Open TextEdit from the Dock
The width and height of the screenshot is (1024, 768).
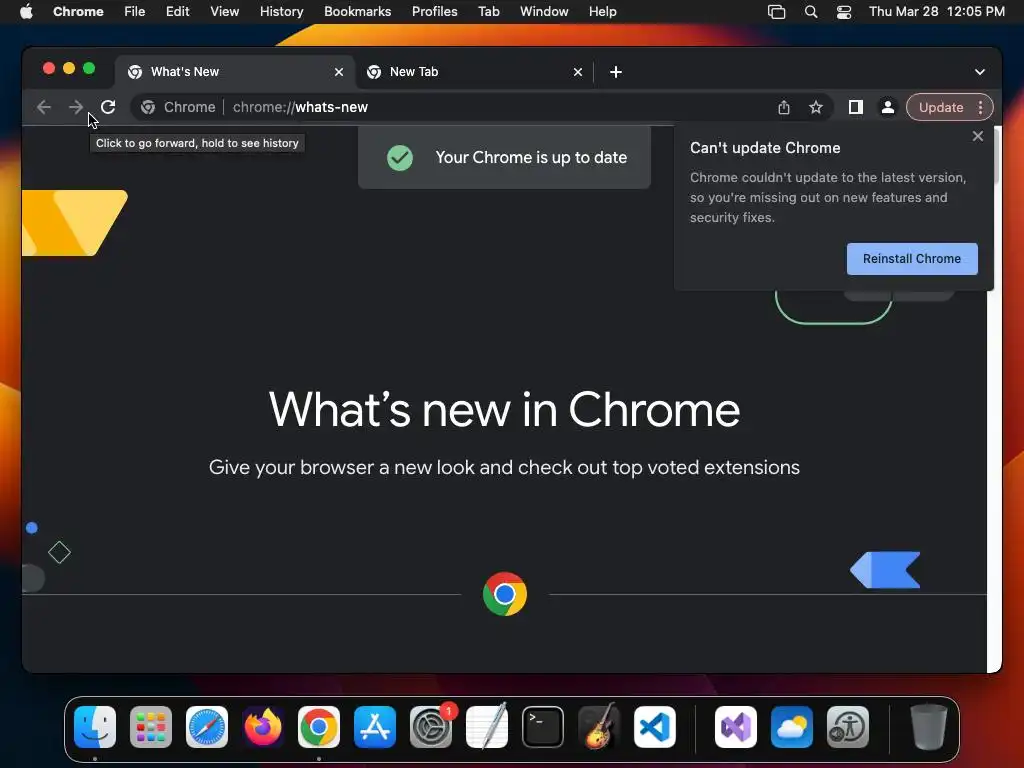(x=487, y=726)
